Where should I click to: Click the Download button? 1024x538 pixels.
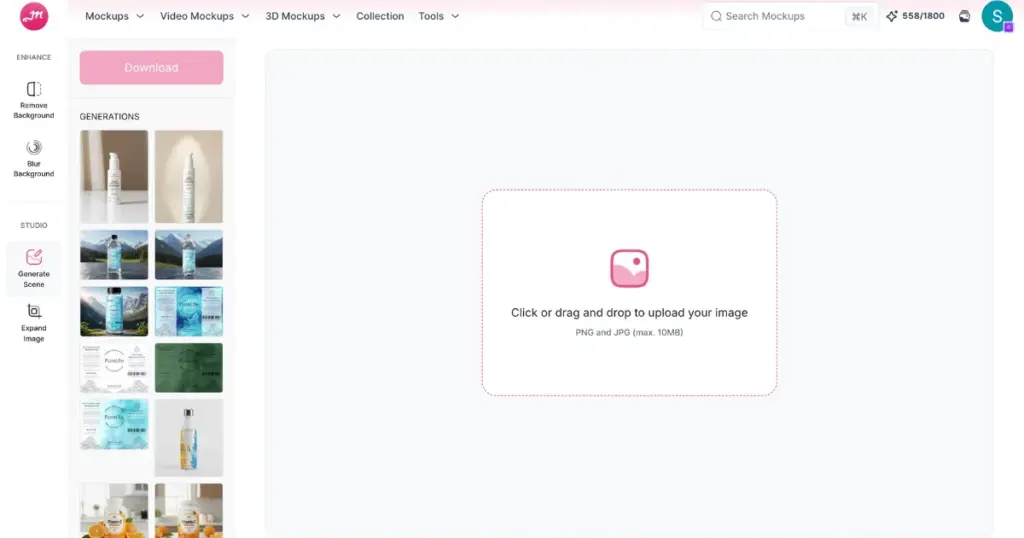click(x=152, y=67)
